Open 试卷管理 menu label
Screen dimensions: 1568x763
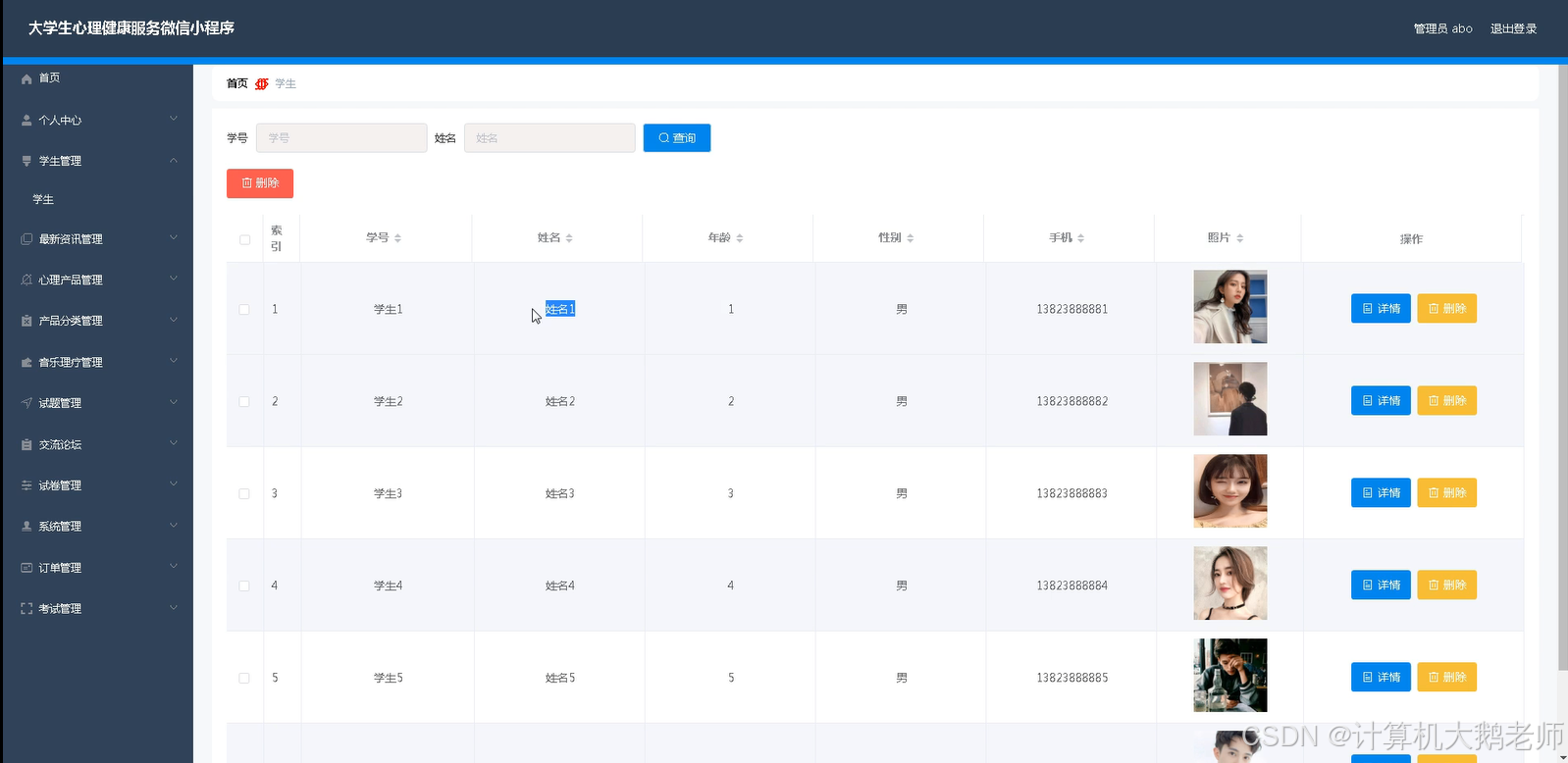pyautogui.click(x=60, y=485)
